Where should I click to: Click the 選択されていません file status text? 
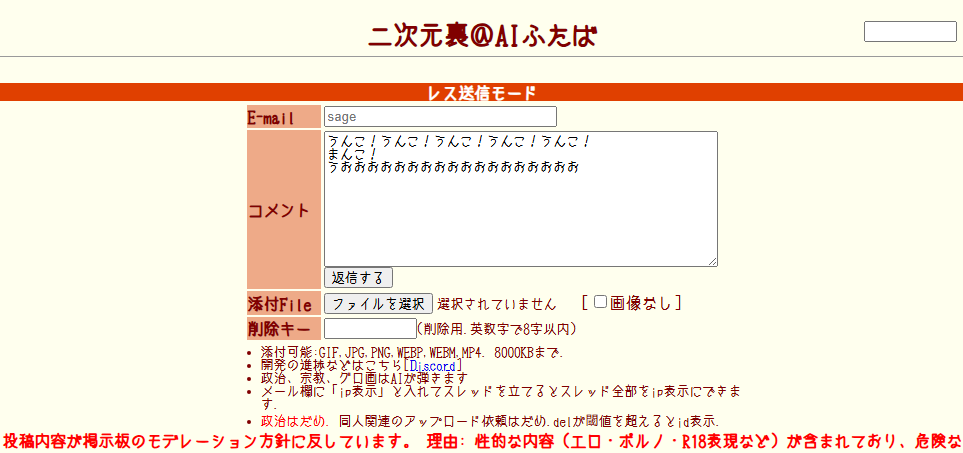(497, 304)
